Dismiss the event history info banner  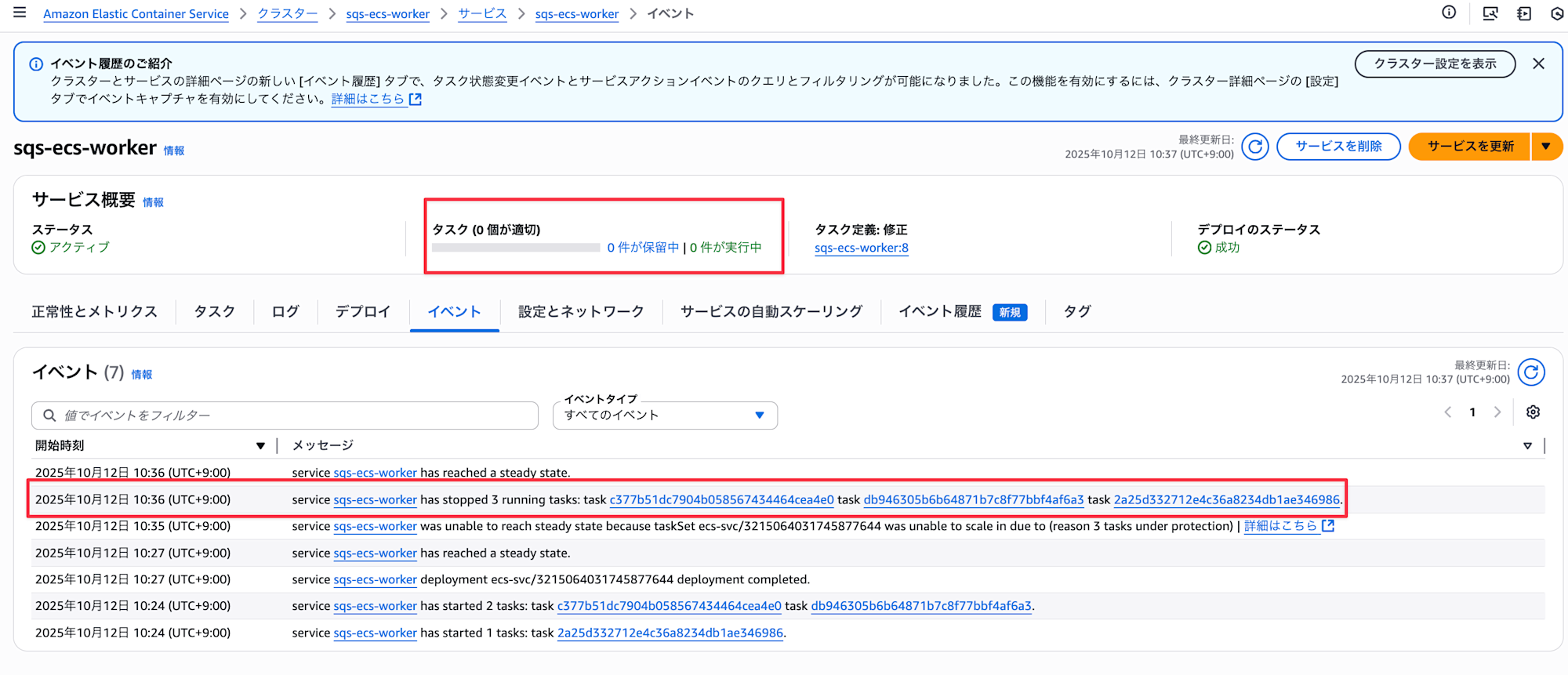[x=1538, y=64]
